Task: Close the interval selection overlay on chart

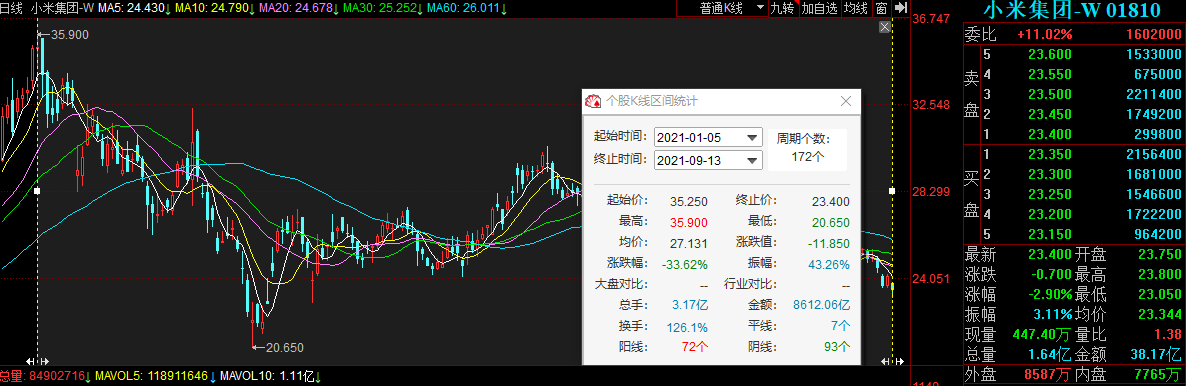Action: [884, 27]
